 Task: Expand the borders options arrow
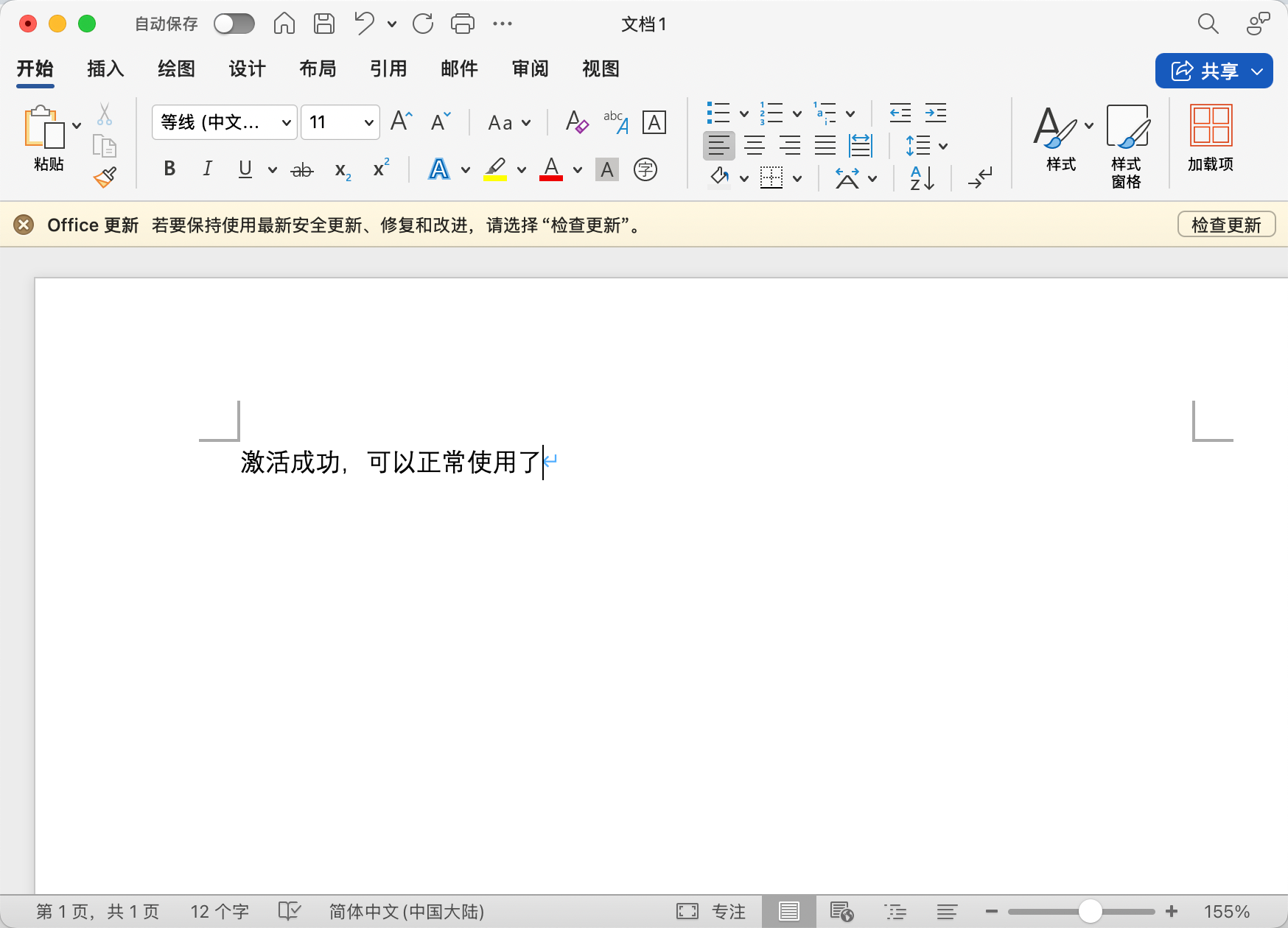point(797,178)
